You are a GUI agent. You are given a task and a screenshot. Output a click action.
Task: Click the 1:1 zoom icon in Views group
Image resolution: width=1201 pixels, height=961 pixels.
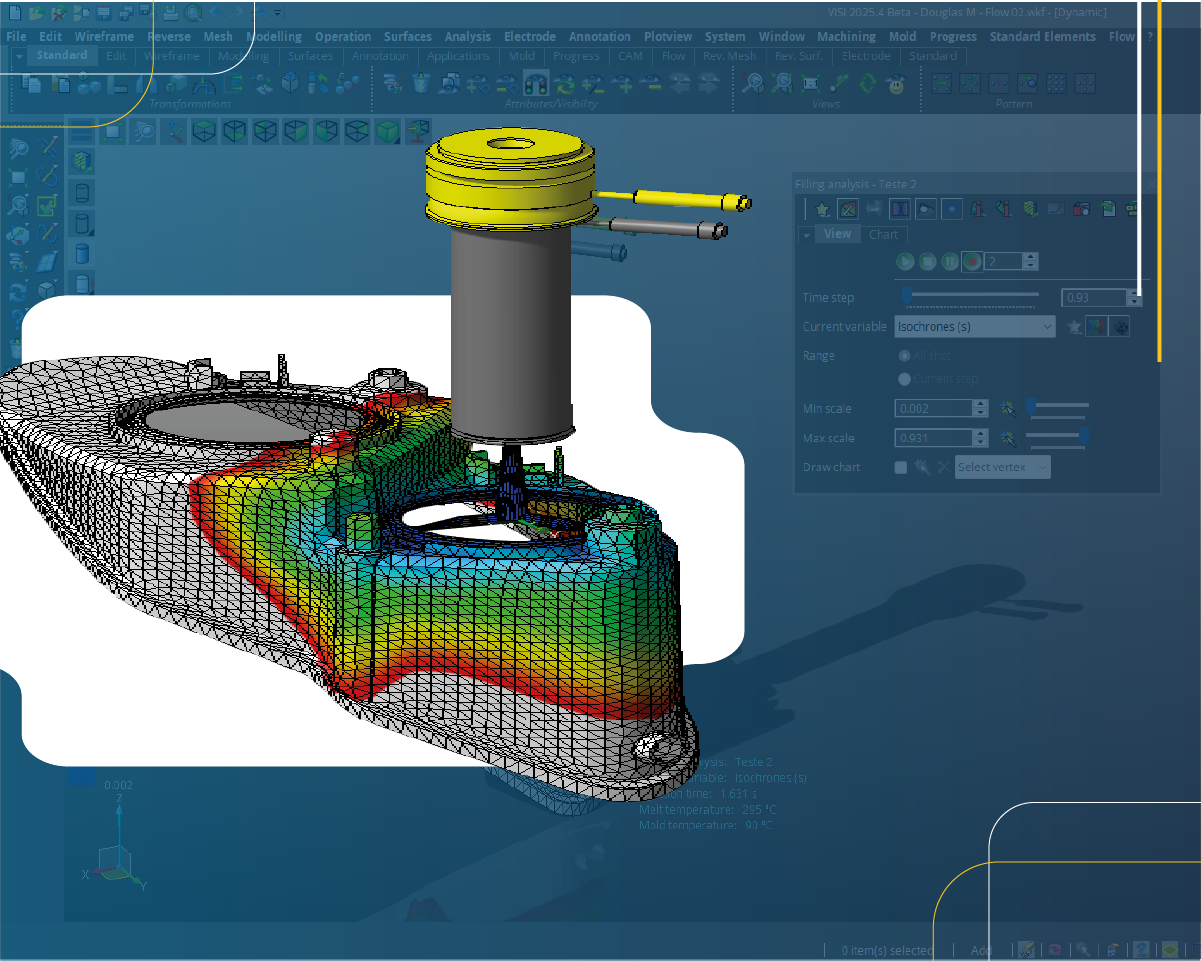811,84
